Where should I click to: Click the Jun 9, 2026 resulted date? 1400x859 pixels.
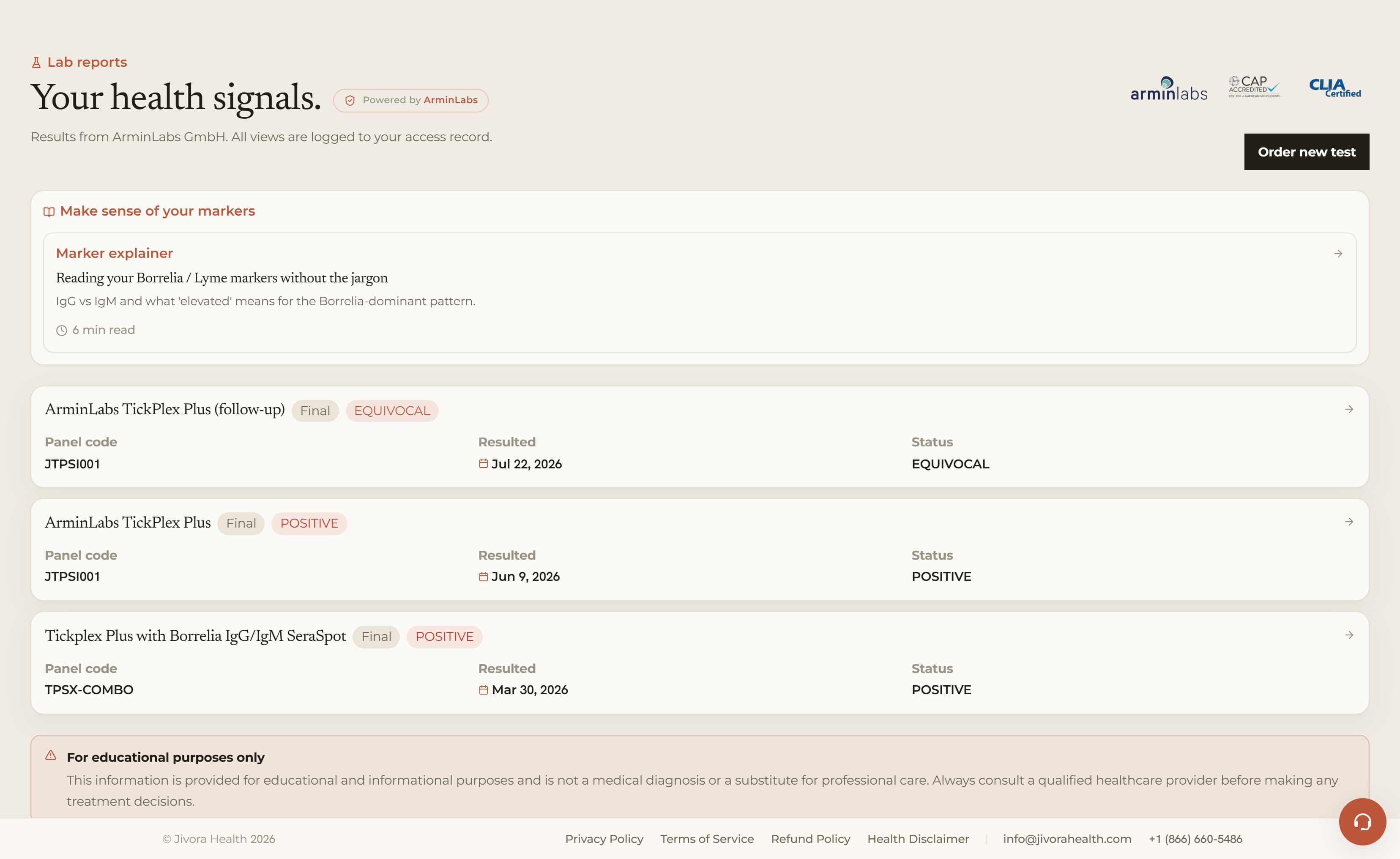tap(525, 577)
